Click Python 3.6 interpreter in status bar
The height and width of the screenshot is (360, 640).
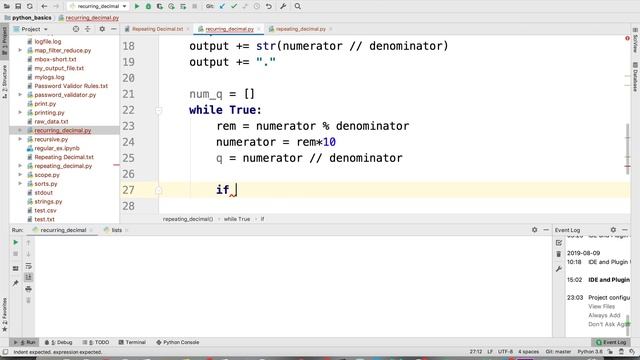[x=590, y=351]
